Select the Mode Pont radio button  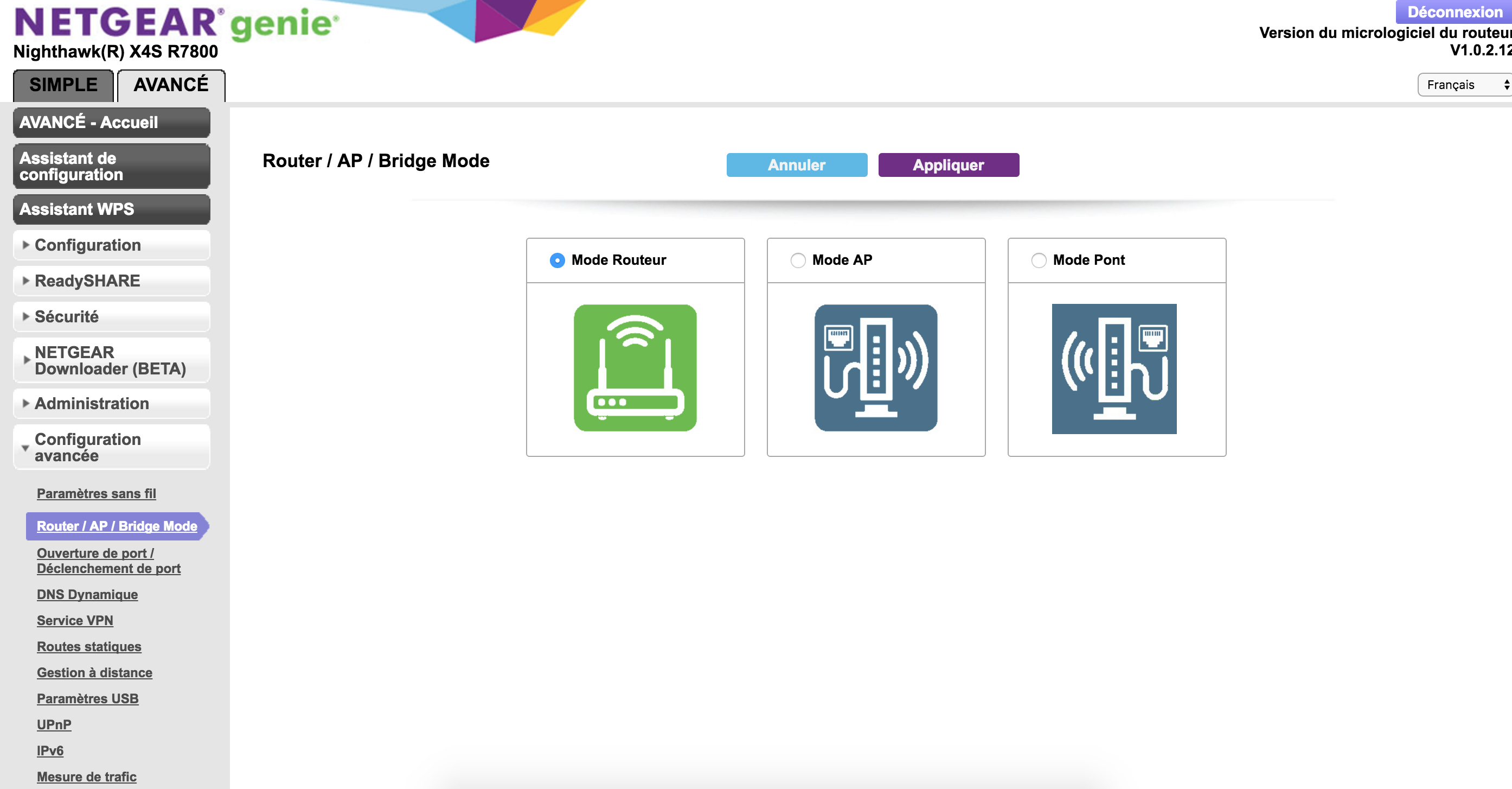1039,260
